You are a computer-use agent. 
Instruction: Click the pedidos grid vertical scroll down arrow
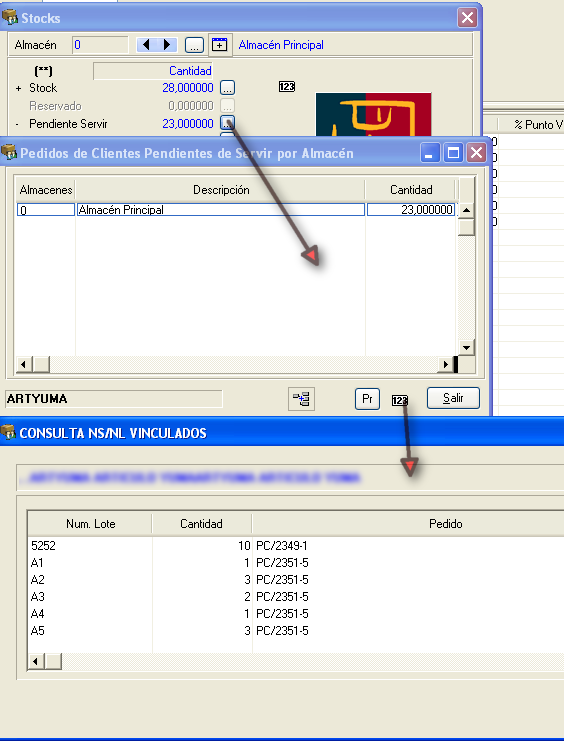coord(466,348)
